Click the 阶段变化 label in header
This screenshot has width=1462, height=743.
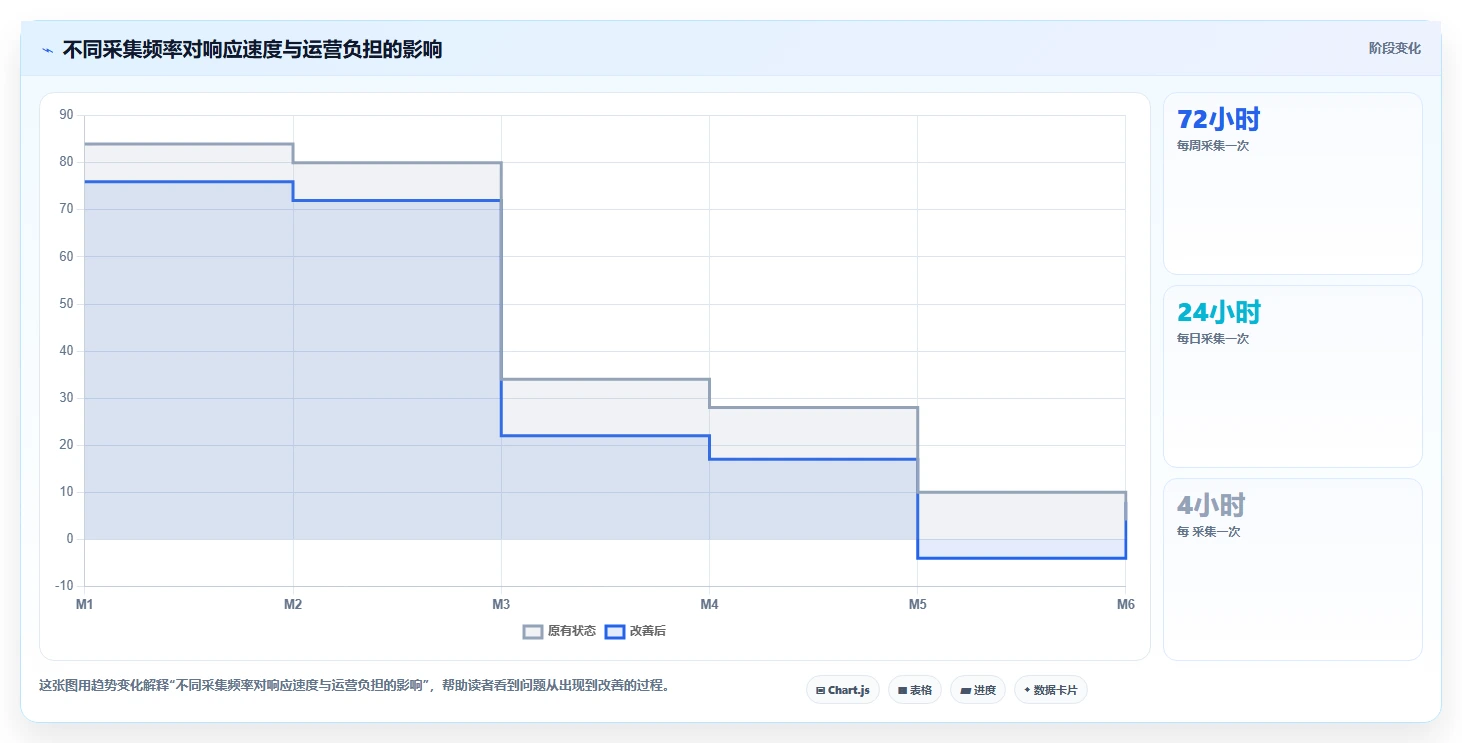click(x=1395, y=48)
